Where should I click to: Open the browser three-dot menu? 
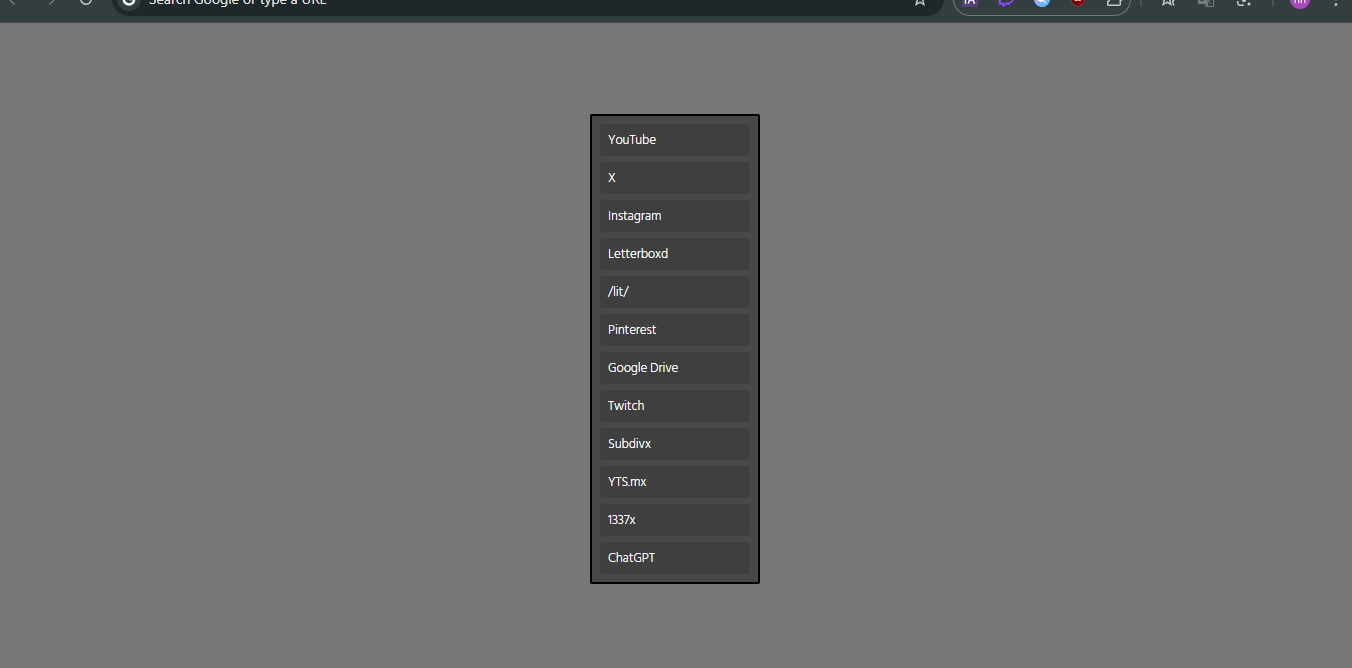(1336, 3)
